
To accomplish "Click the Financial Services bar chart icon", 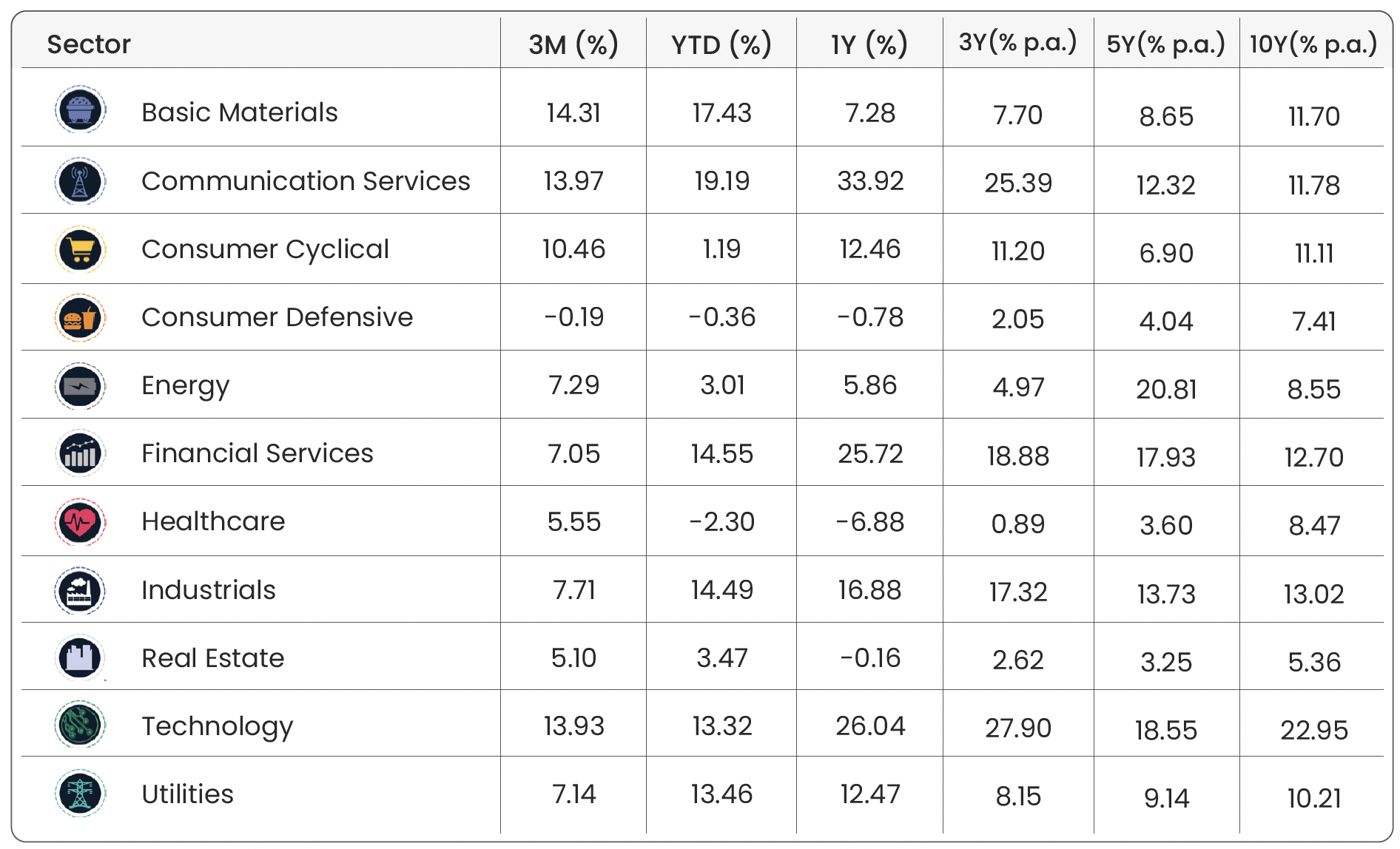I will tap(80, 453).
